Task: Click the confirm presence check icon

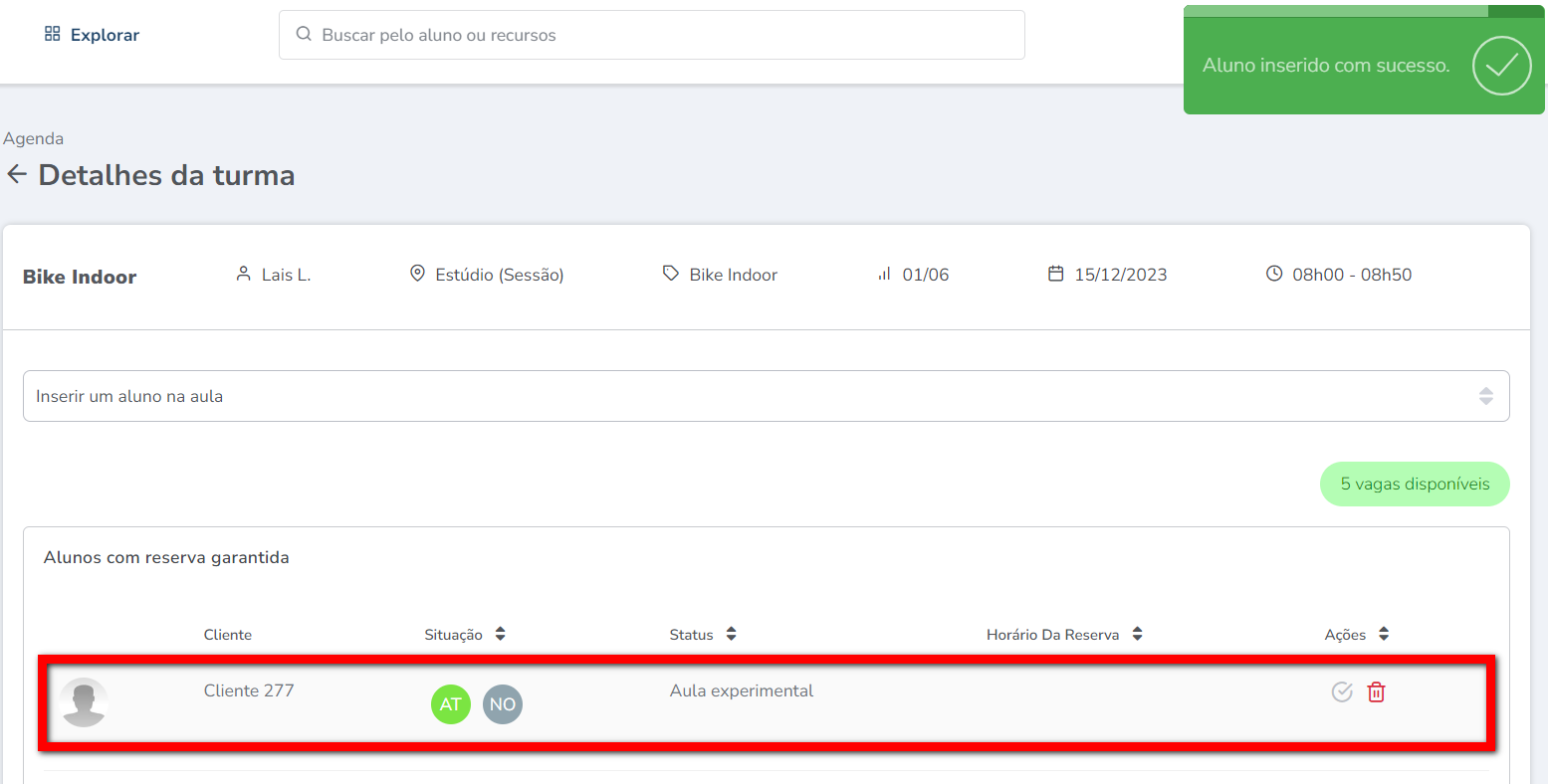Action: [x=1342, y=692]
